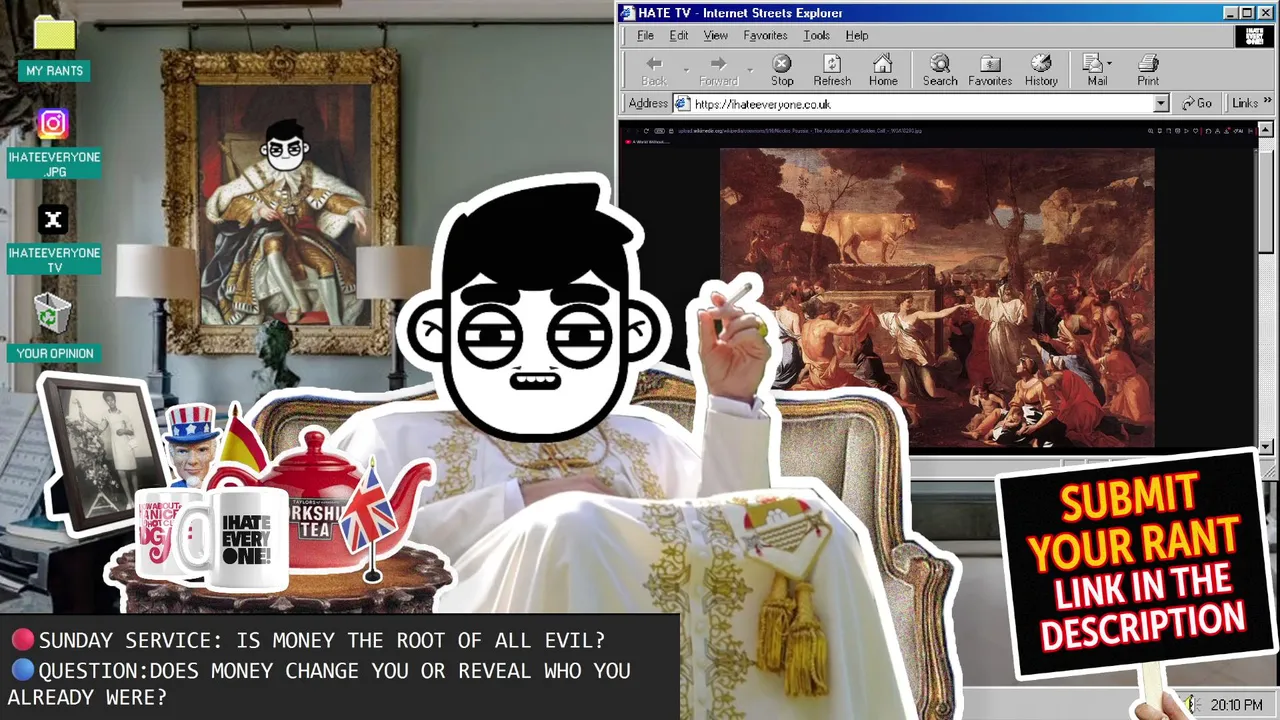Open the Mail button dropdown arrow
This screenshot has height=720, width=1280.
(x=1110, y=64)
